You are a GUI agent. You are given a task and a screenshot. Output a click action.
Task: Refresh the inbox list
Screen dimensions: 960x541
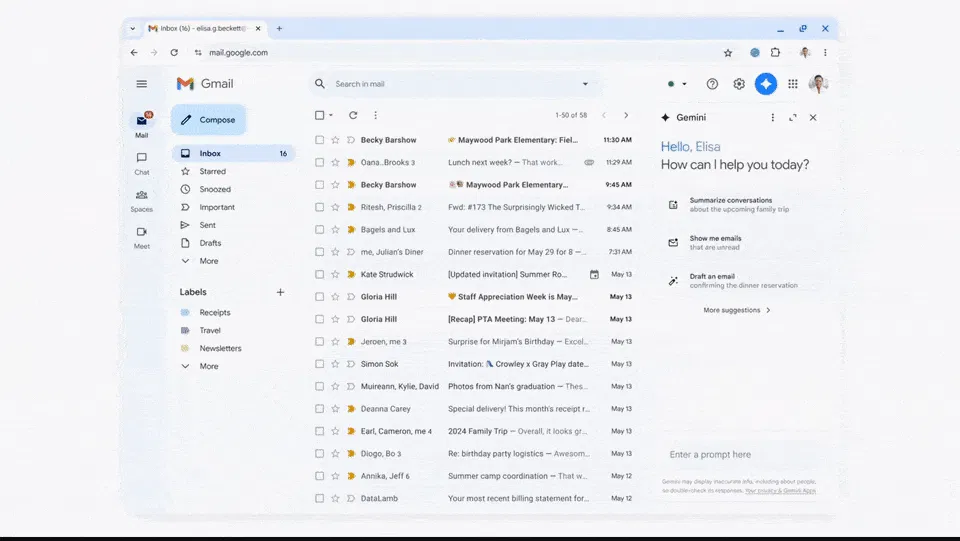353,115
